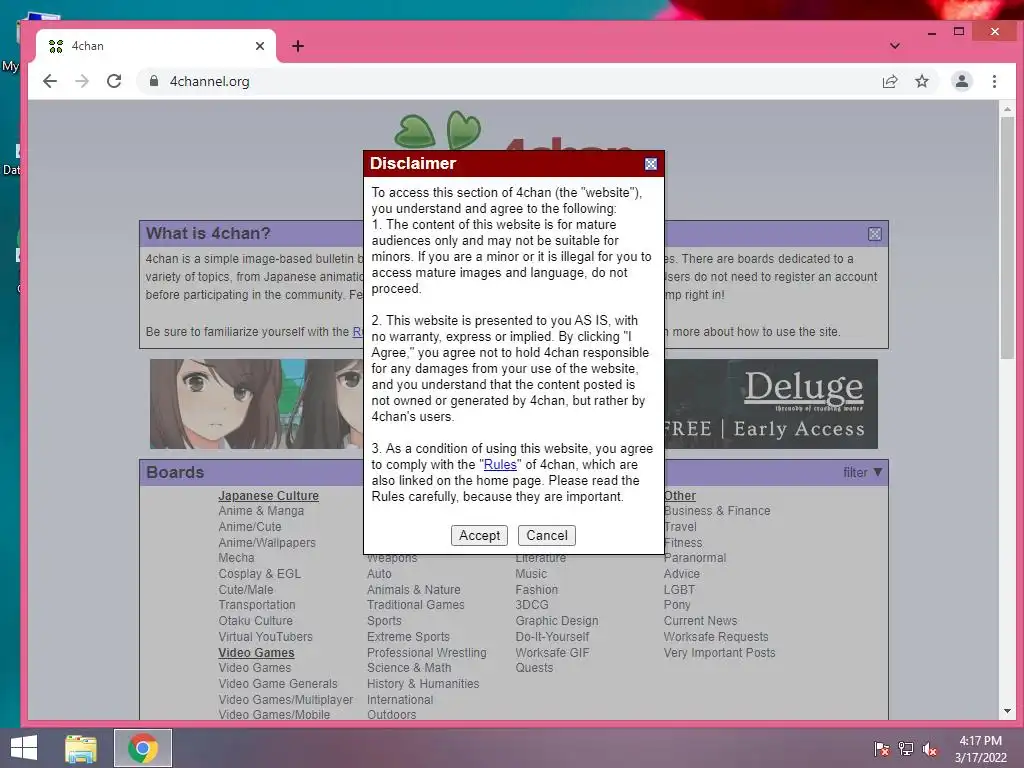1024x768 pixels.
Task: Click the Deluge Early Access banner ad
Action: click(771, 404)
